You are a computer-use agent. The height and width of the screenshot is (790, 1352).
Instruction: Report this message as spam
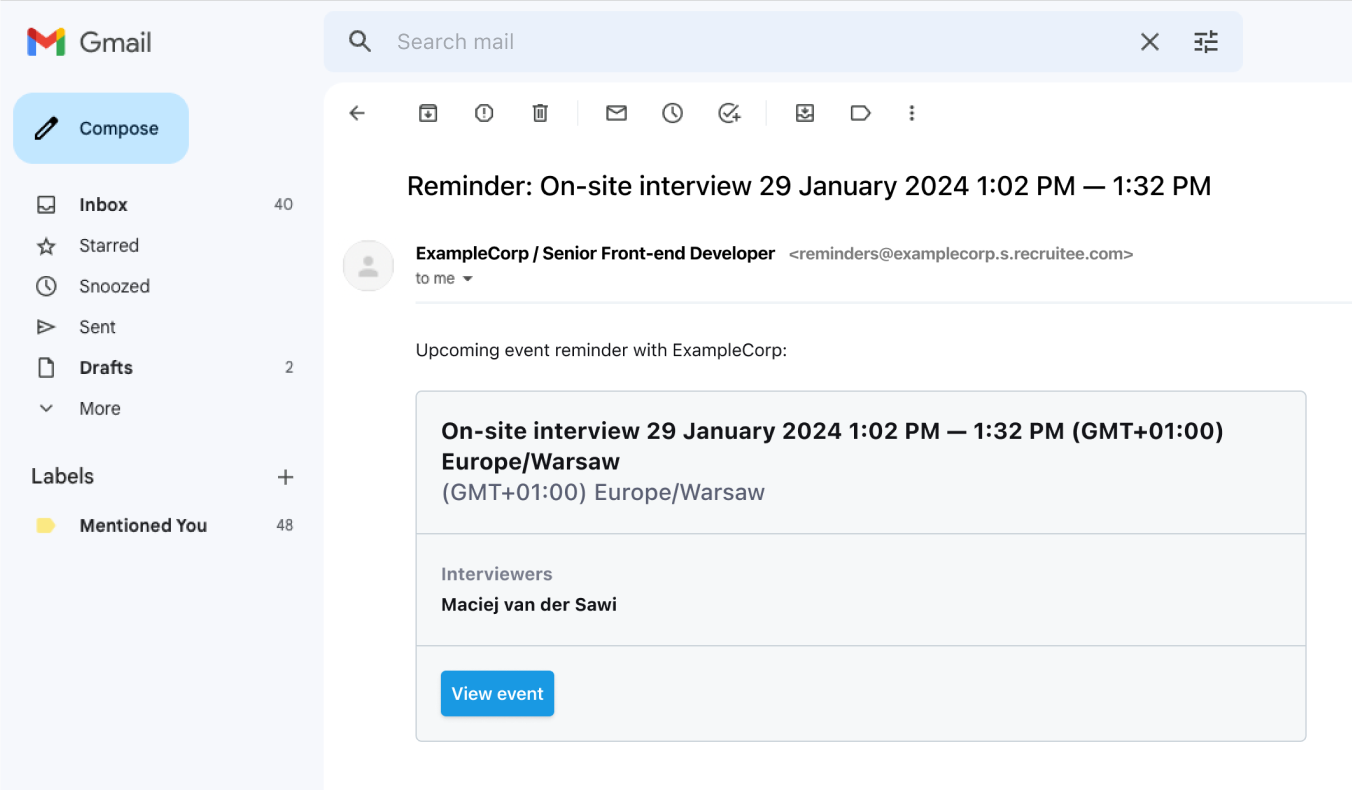click(x=484, y=113)
